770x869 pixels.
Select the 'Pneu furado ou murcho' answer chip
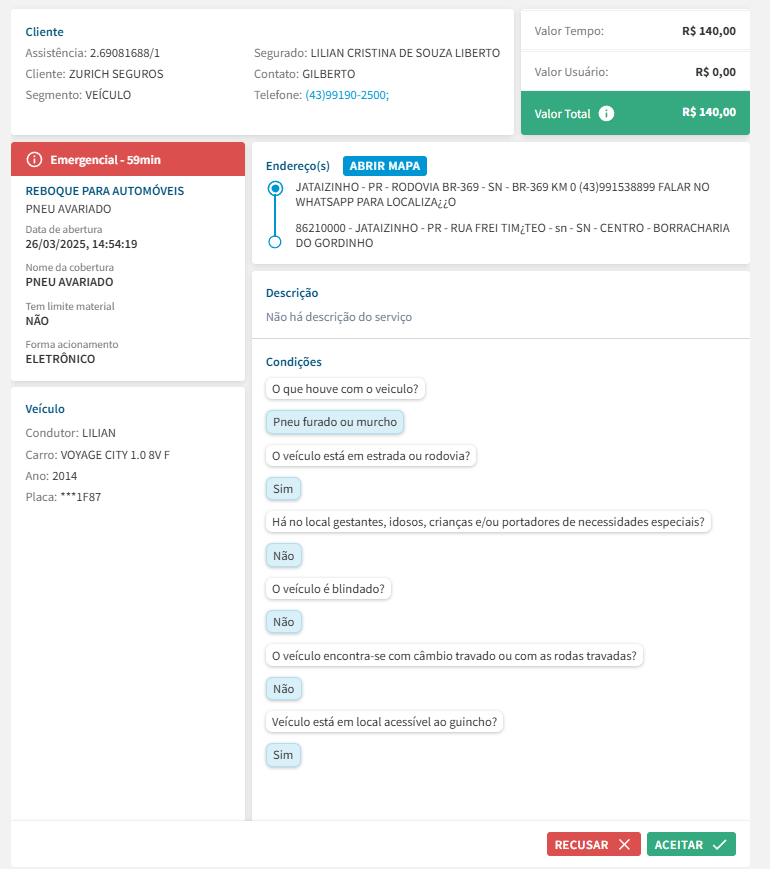pos(335,422)
